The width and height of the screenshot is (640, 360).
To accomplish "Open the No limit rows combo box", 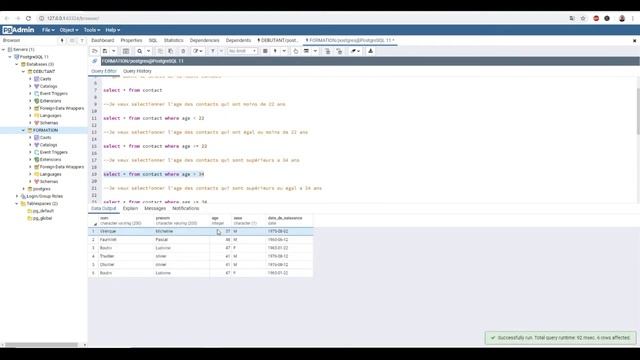I will [x=242, y=51].
